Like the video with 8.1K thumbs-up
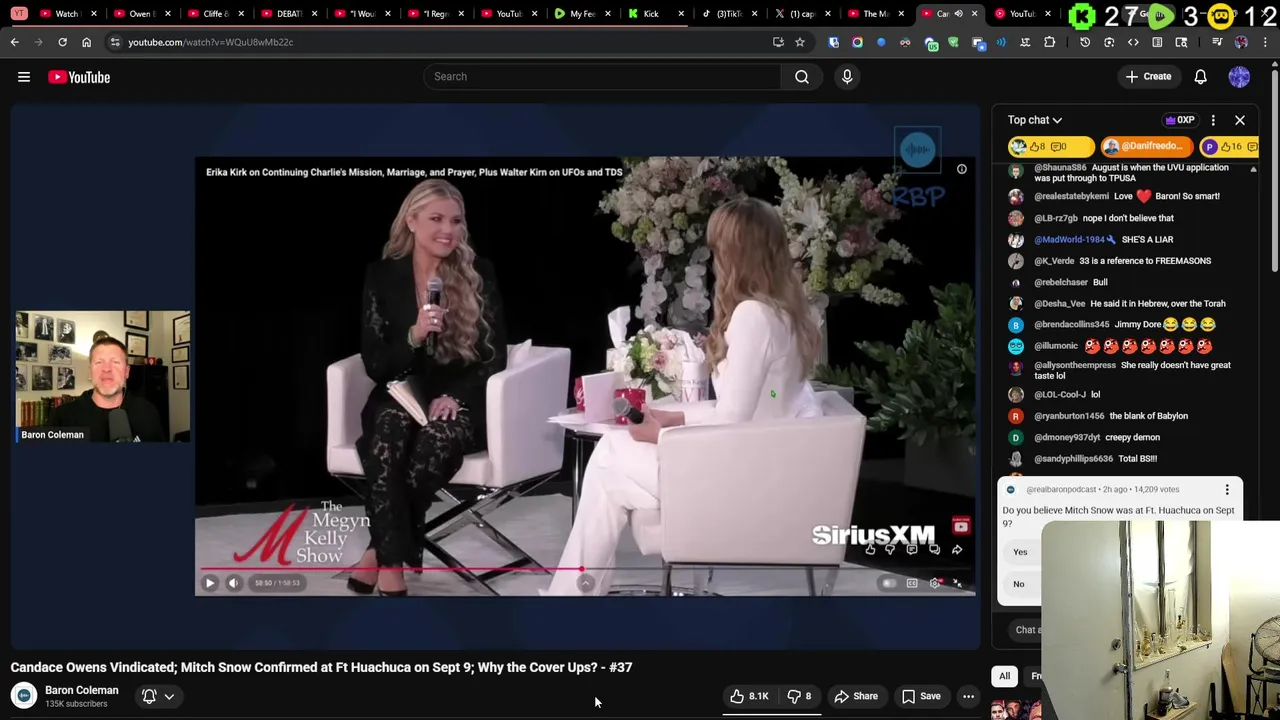 pos(749,696)
